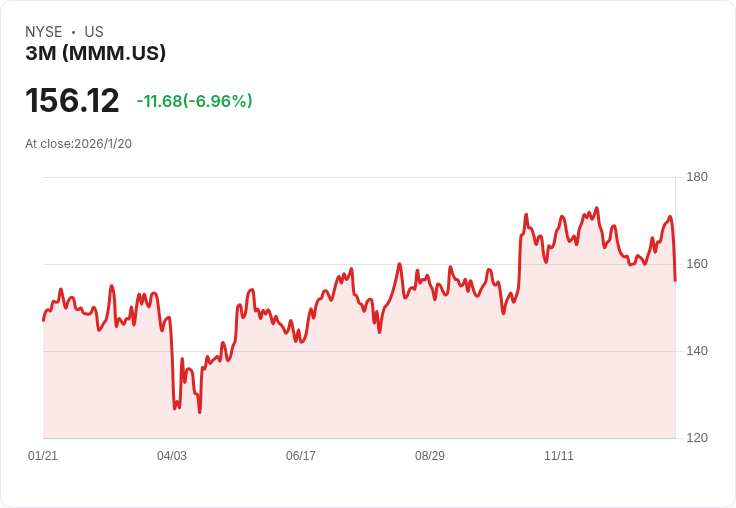Click the chart line's lowest point near 04/03
Image resolution: width=736 pixels, height=508 pixels.
(x=200, y=411)
